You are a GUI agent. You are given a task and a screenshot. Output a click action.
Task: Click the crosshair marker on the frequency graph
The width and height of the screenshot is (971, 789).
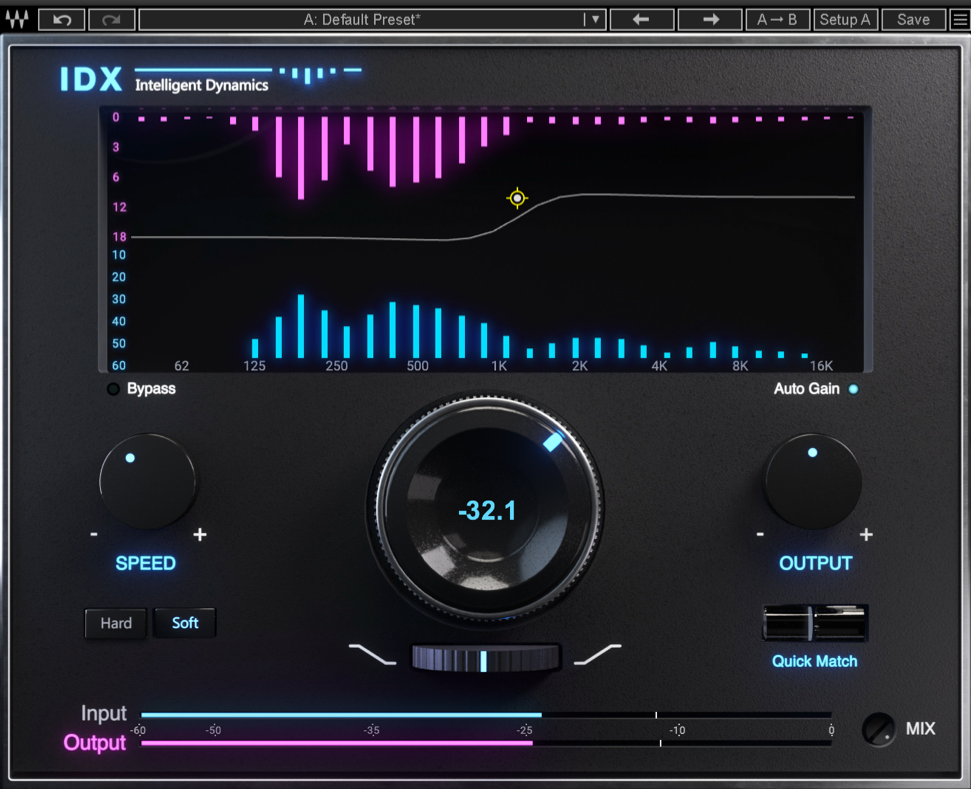516,198
